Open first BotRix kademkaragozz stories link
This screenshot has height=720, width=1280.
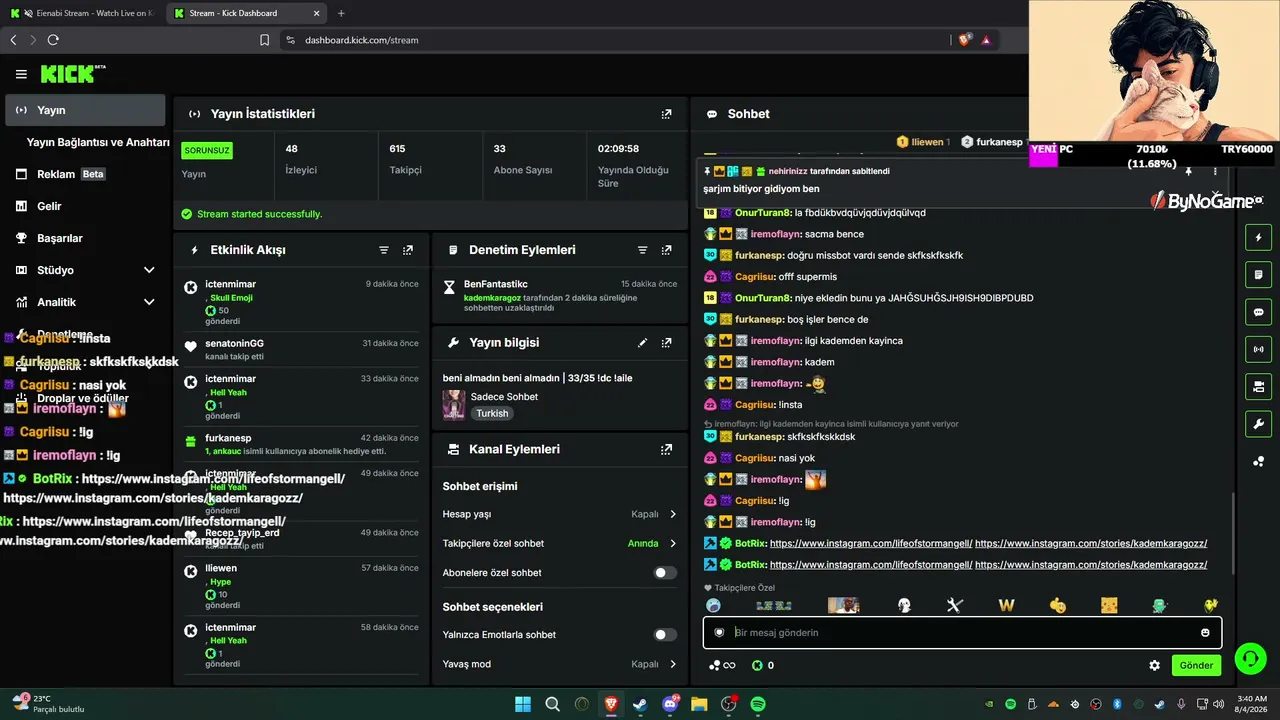click(1091, 543)
